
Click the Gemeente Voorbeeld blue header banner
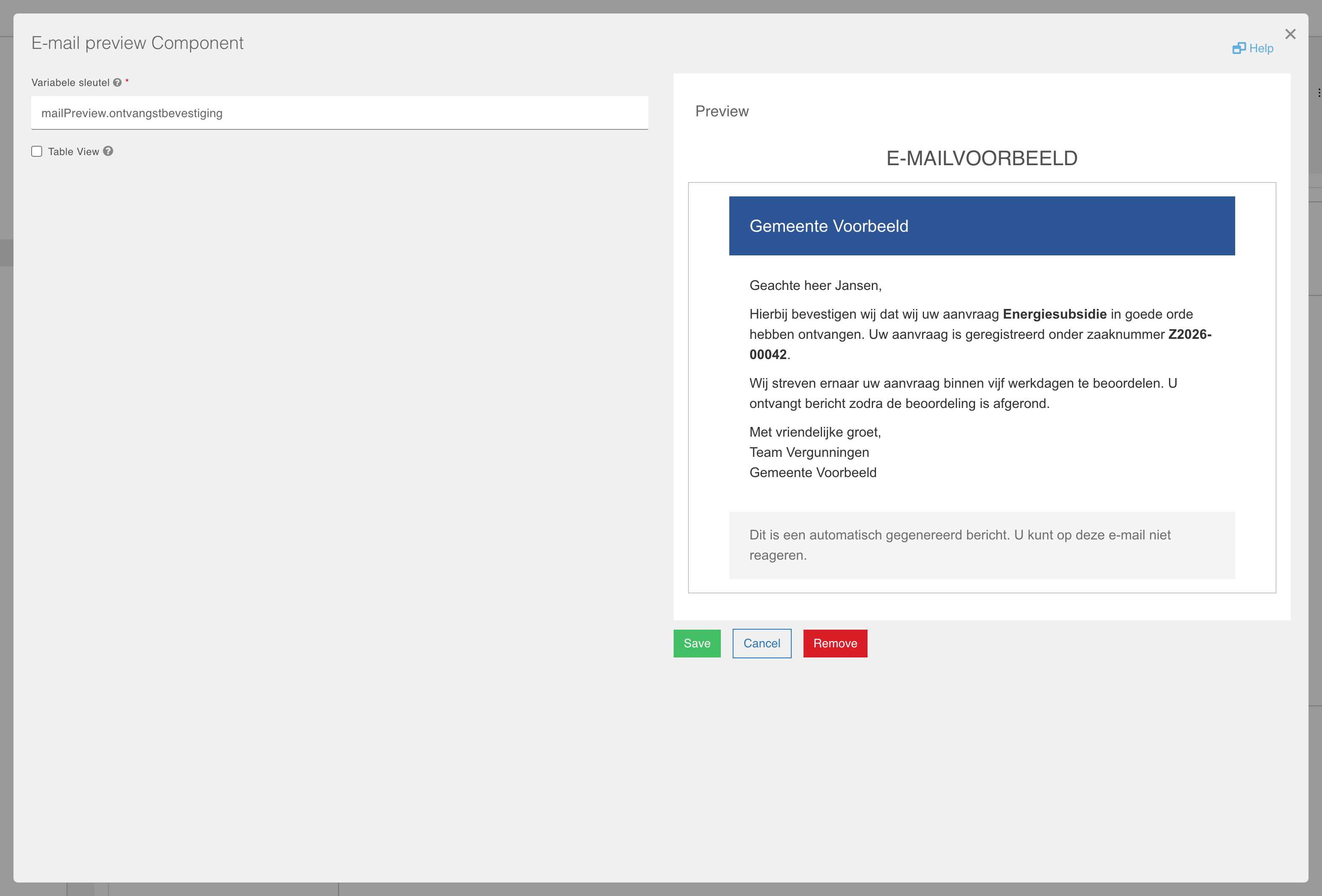(x=982, y=226)
